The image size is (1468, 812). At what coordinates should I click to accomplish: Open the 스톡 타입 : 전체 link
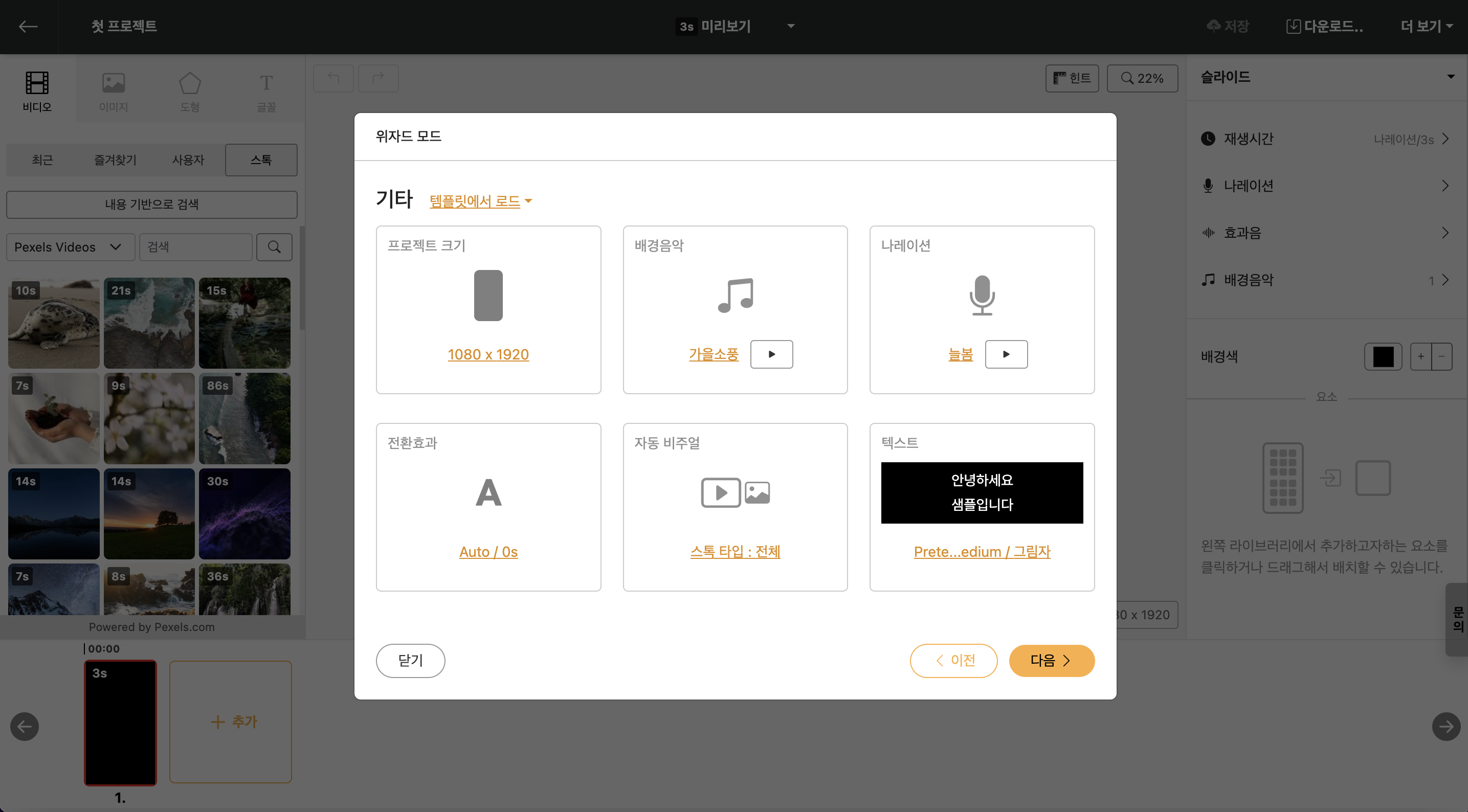coord(735,552)
